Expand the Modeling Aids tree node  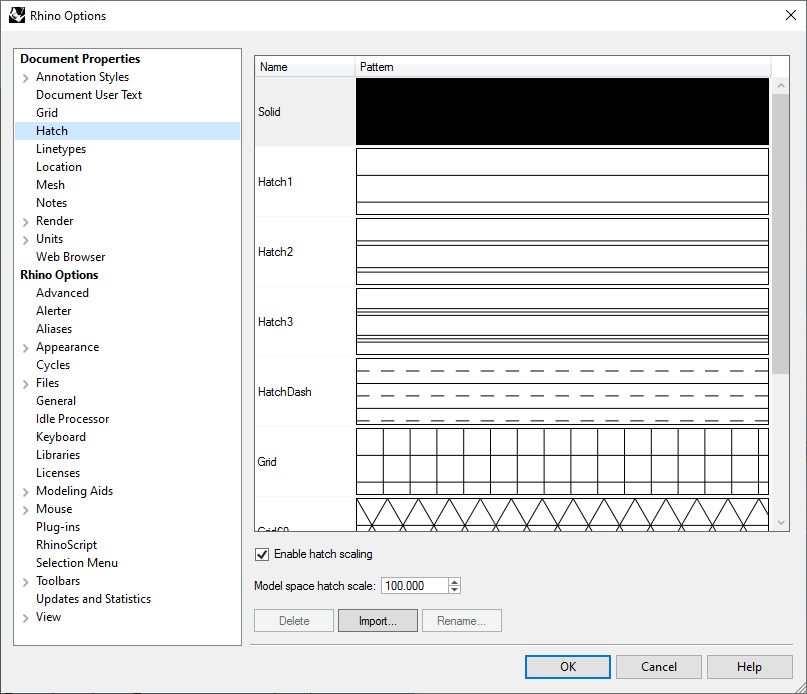click(x=25, y=492)
